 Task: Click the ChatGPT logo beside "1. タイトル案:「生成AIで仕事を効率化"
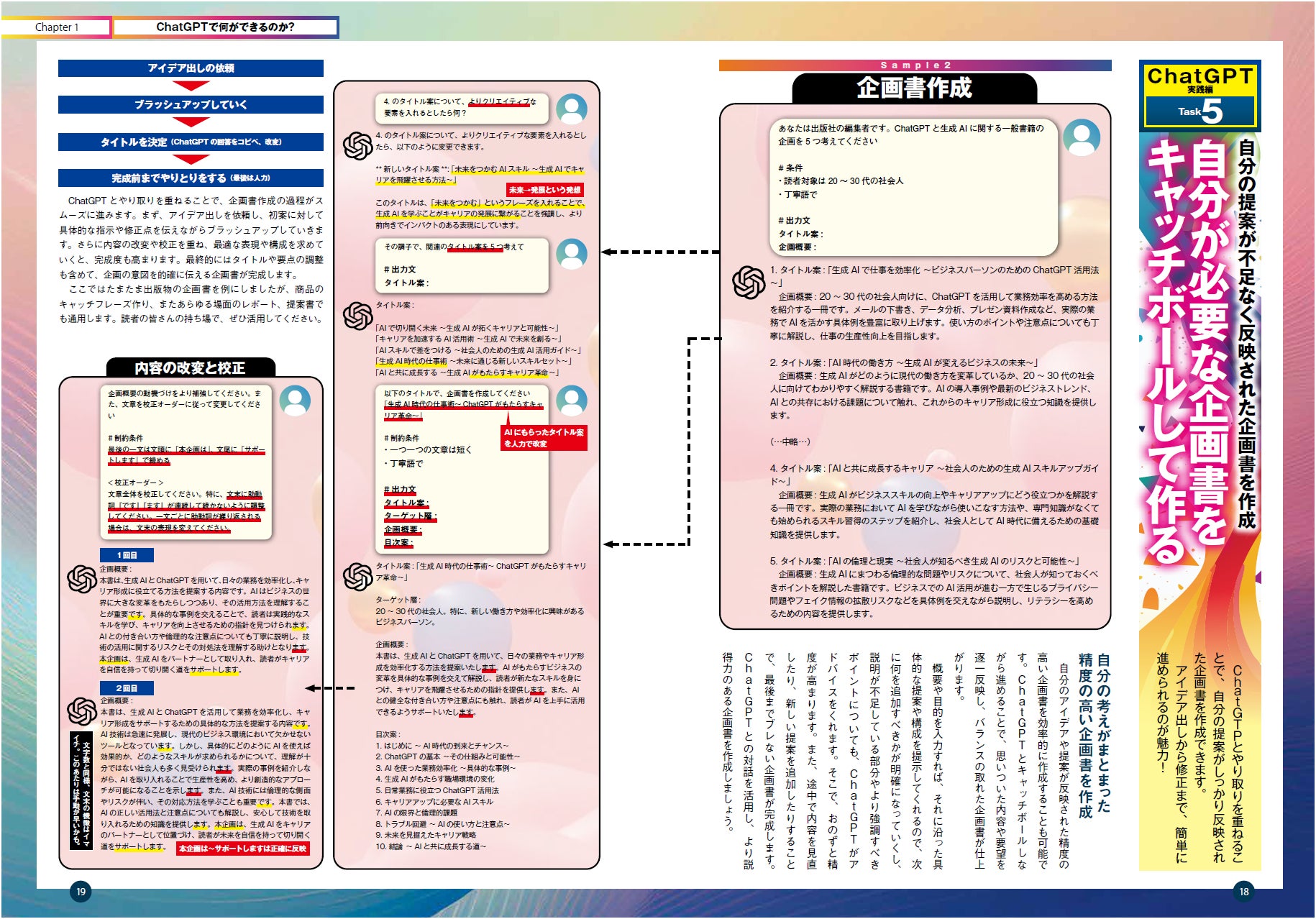pyautogui.click(x=749, y=282)
